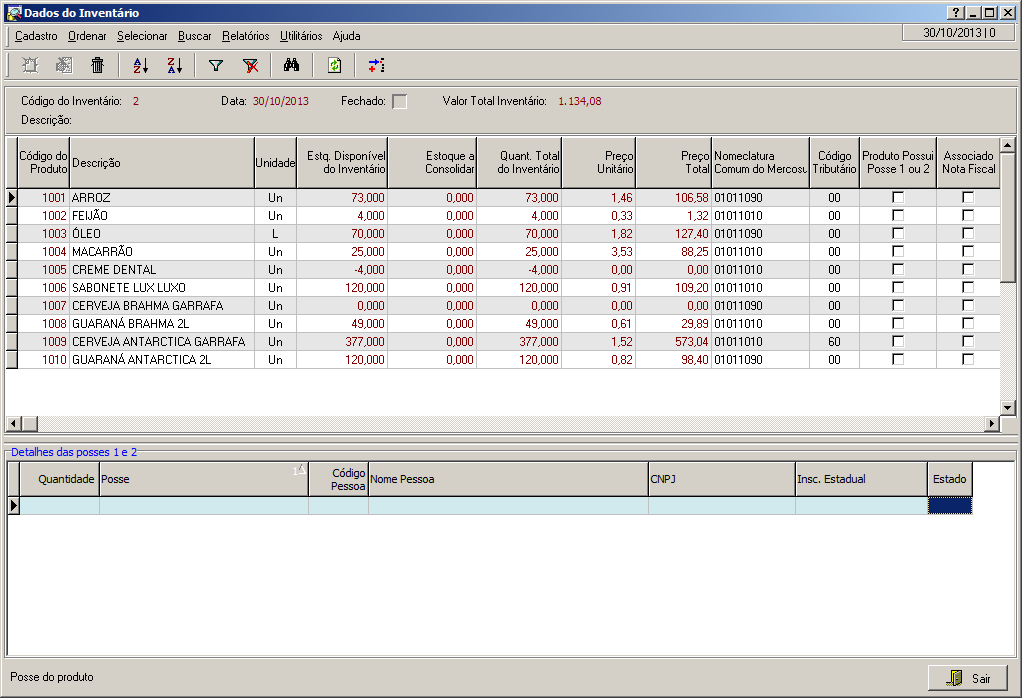
Task: Tick Associado Nota Fiscal checkbox for ÓLEO
Action: (x=967, y=234)
